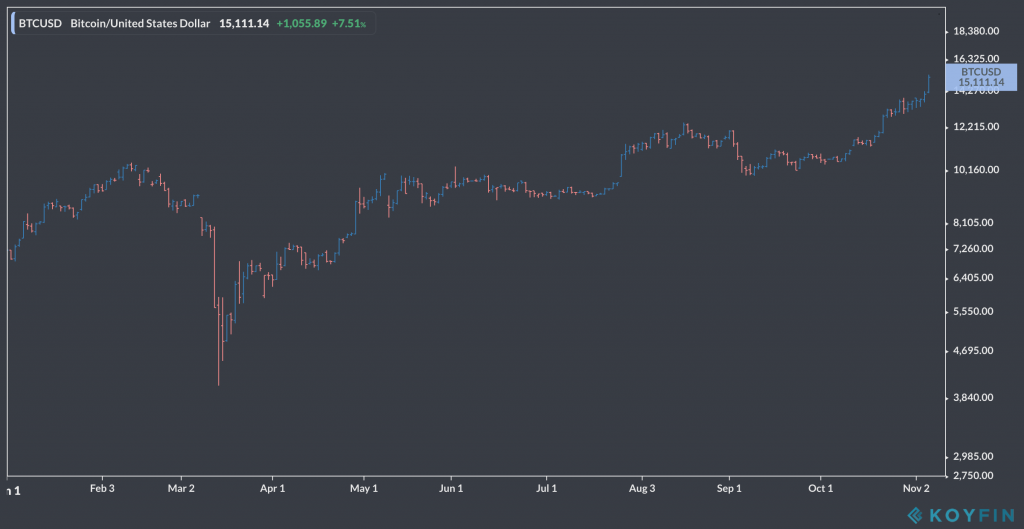Click the Mar 2 date on the time axis
The width and height of the screenshot is (1024, 529).
[180, 489]
